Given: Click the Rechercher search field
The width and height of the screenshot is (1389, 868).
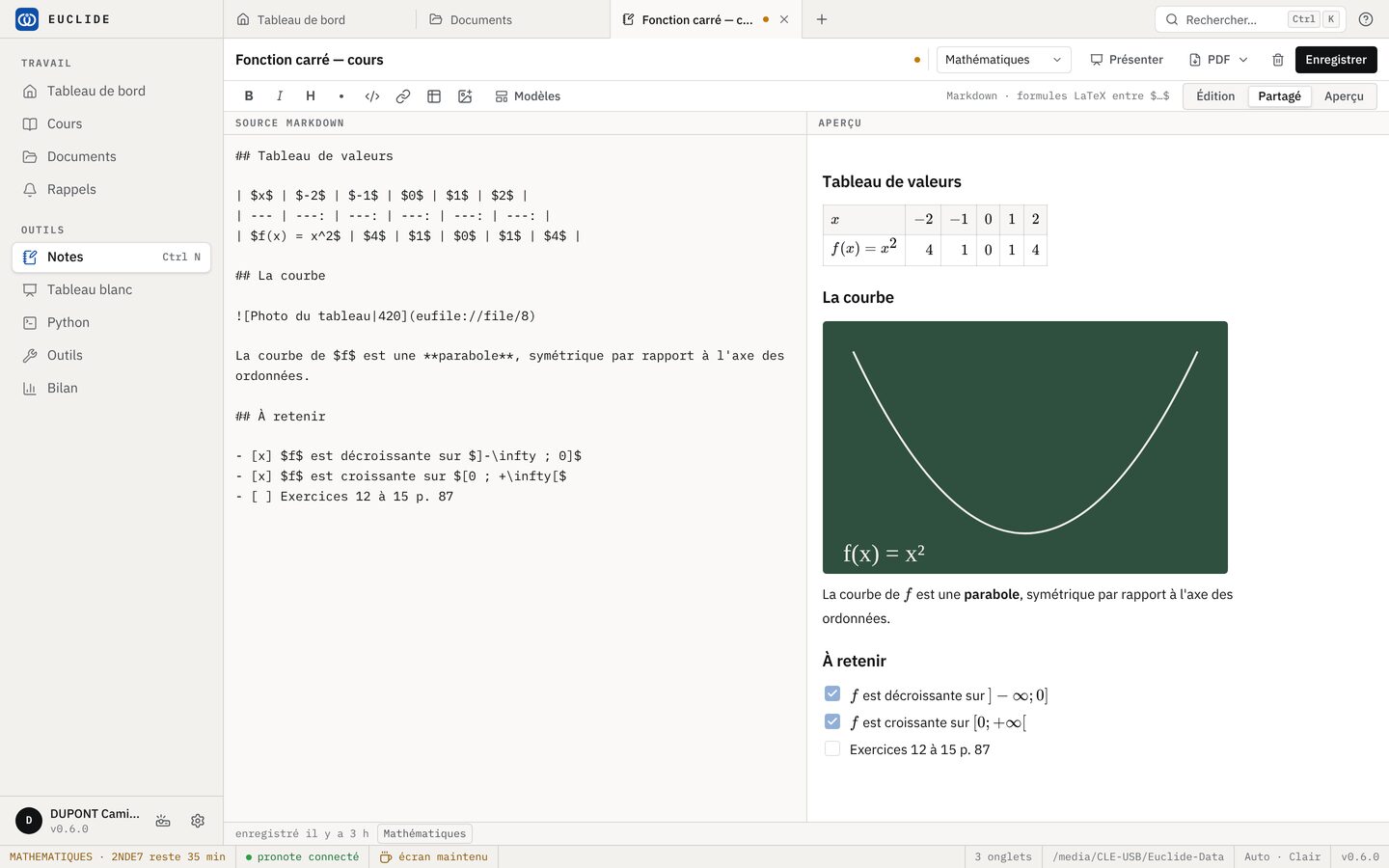Looking at the screenshot, I should tap(1249, 19).
